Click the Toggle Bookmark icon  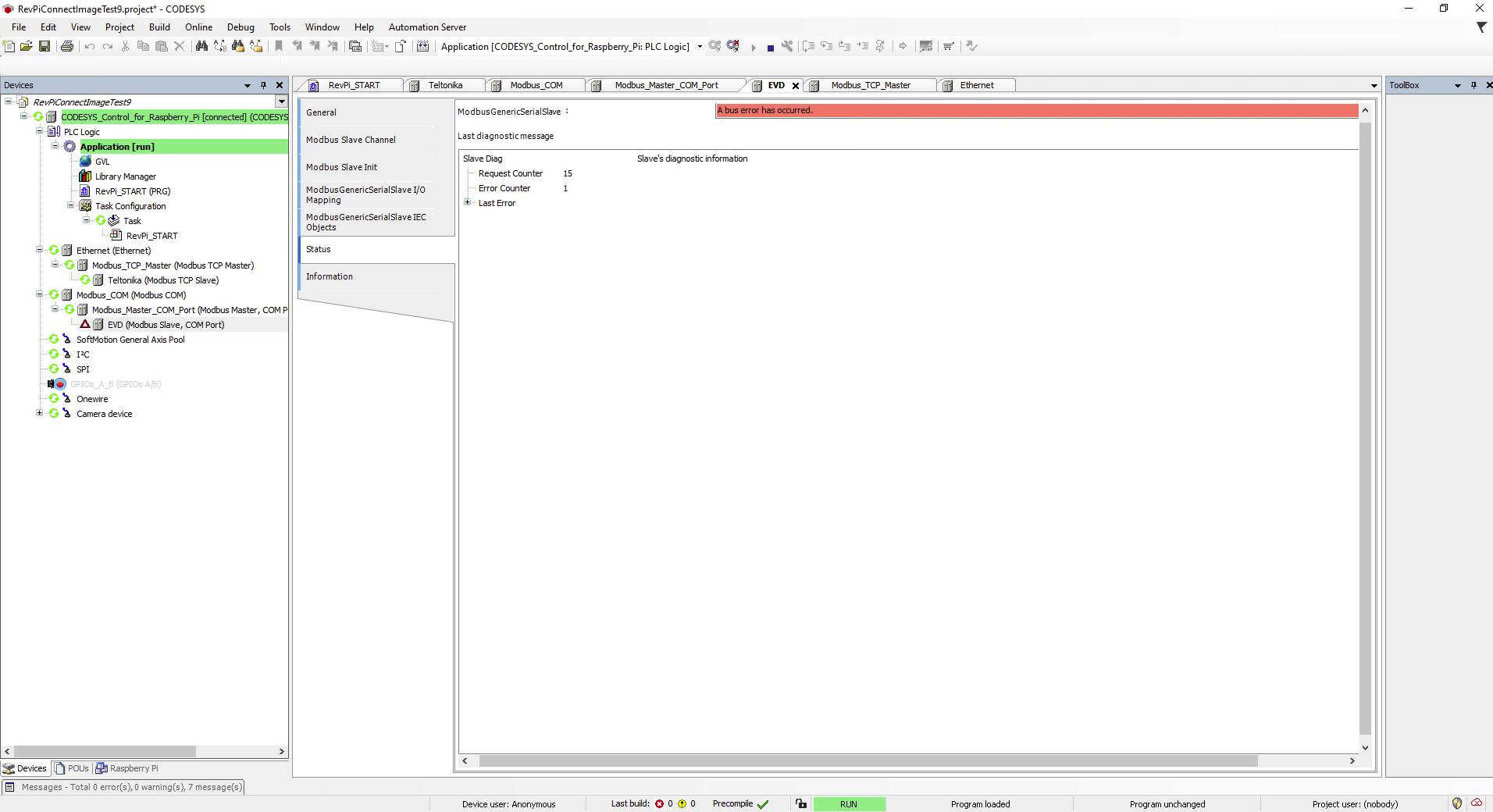[x=279, y=46]
